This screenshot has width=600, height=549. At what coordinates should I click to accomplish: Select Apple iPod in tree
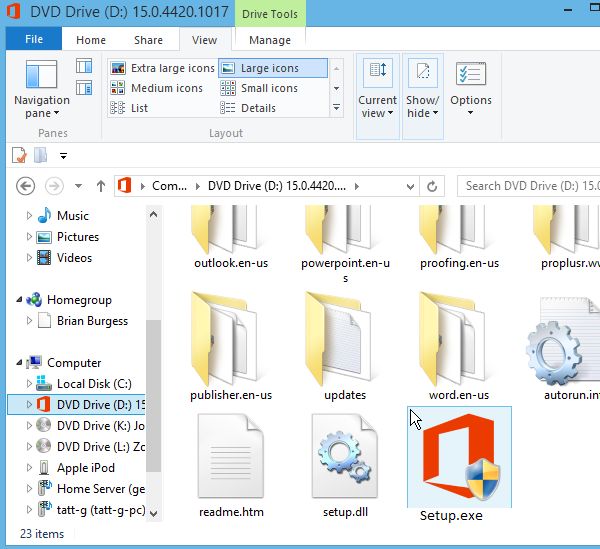coord(86,468)
